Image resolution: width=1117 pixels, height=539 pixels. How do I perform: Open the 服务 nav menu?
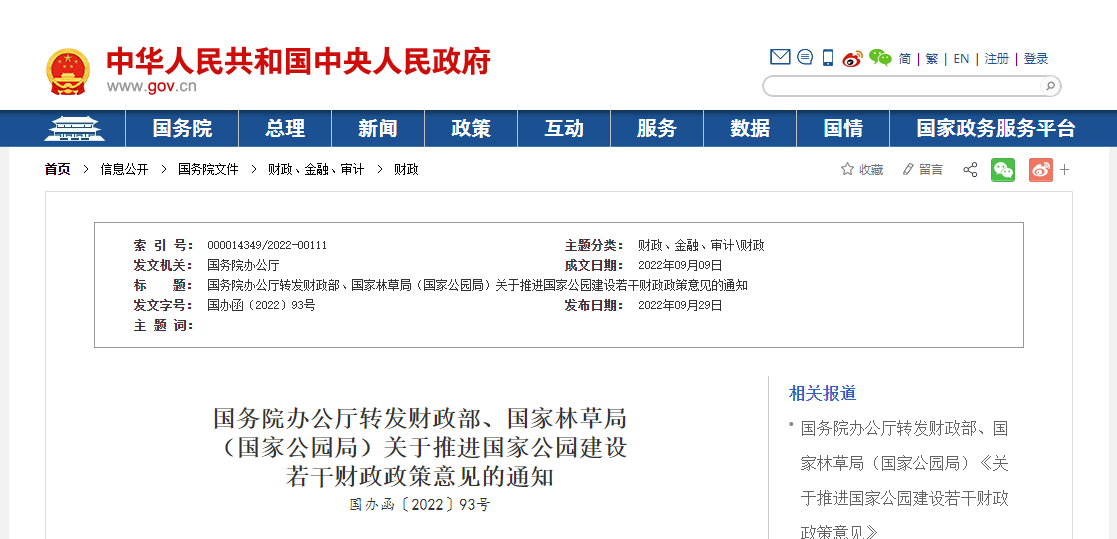click(657, 128)
